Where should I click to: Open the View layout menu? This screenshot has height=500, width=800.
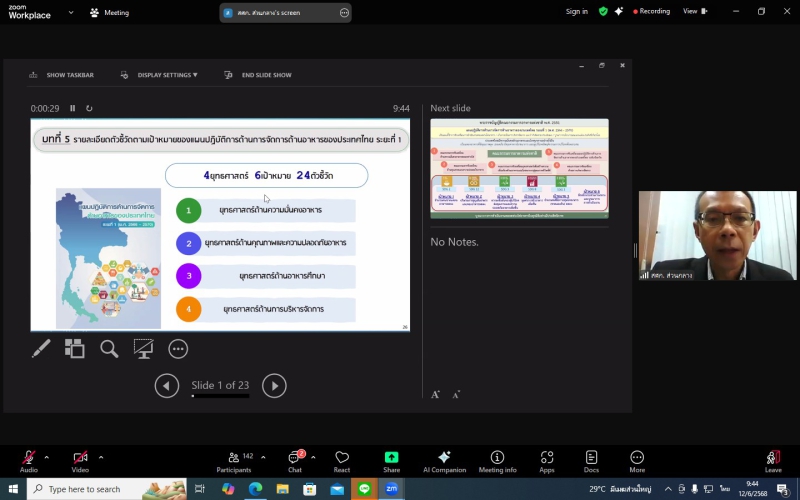pos(695,11)
